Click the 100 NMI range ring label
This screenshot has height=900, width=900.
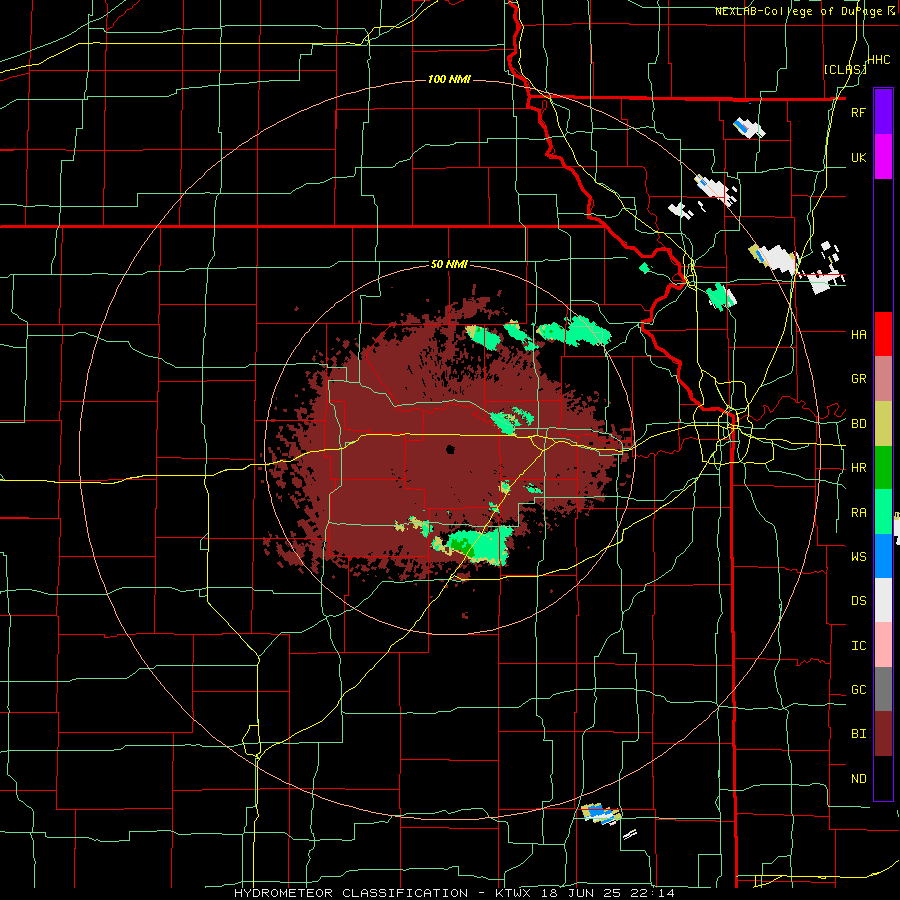click(449, 79)
